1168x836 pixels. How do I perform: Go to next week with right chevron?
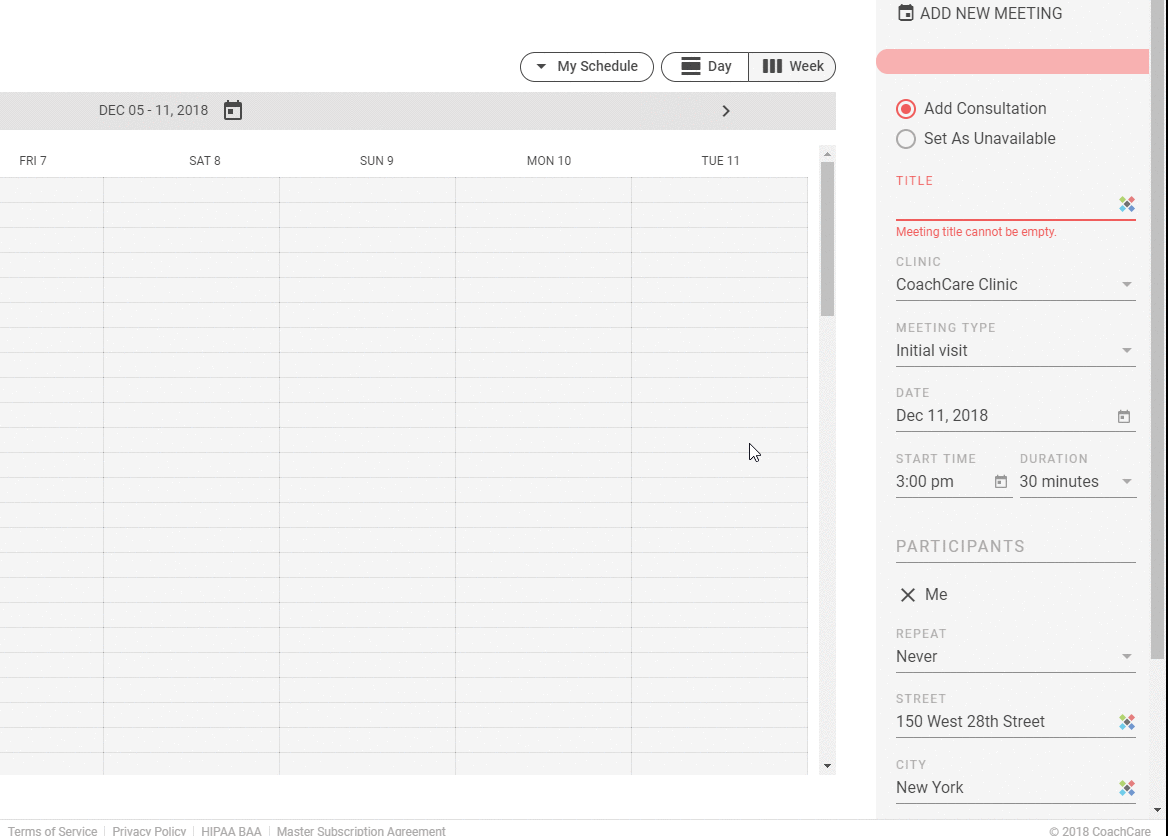pos(726,111)
